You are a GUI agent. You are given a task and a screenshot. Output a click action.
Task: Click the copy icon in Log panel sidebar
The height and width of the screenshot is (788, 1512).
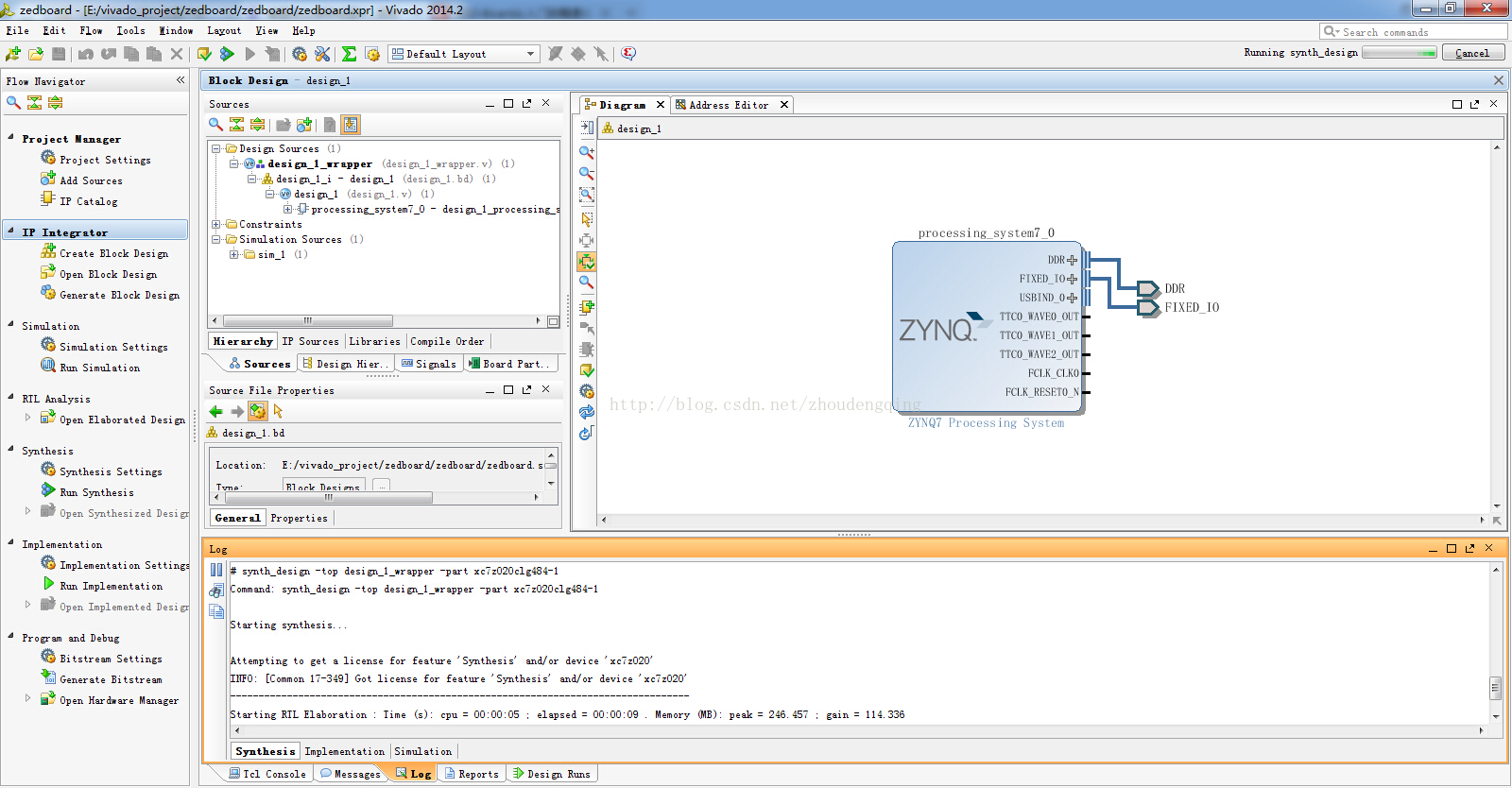tap(216, 611)
